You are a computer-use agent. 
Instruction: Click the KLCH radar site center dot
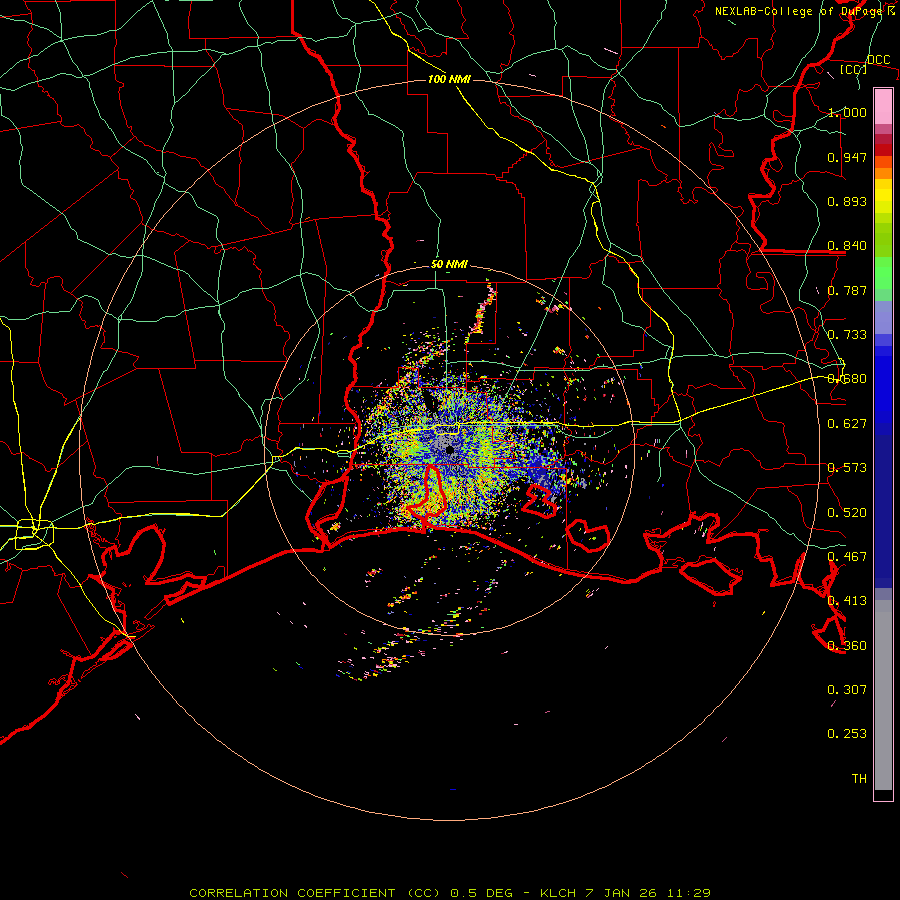pos(449,451)
